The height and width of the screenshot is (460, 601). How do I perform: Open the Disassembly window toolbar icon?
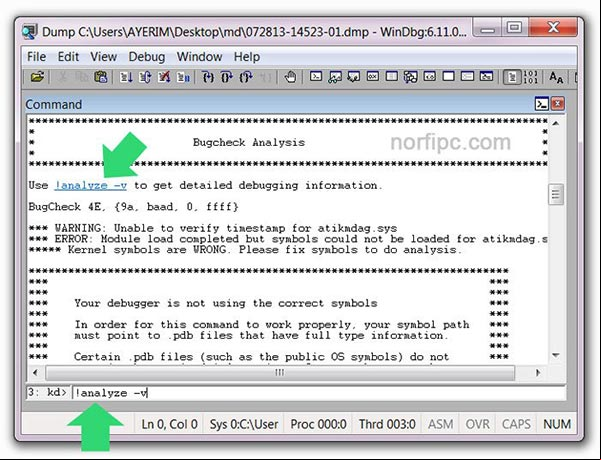(x=429, y=77)
